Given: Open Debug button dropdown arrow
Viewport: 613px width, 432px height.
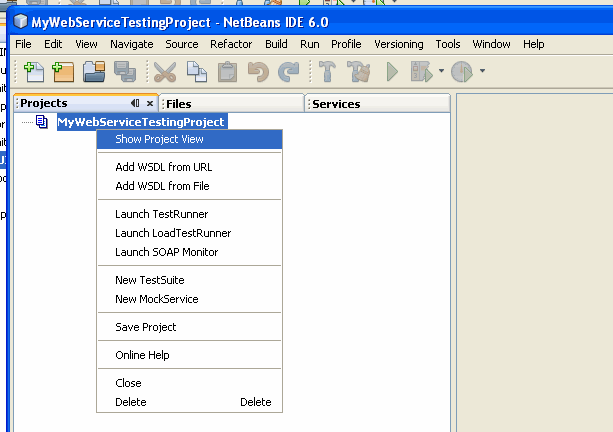Looking at the screenshot, I should click(441, 71).
